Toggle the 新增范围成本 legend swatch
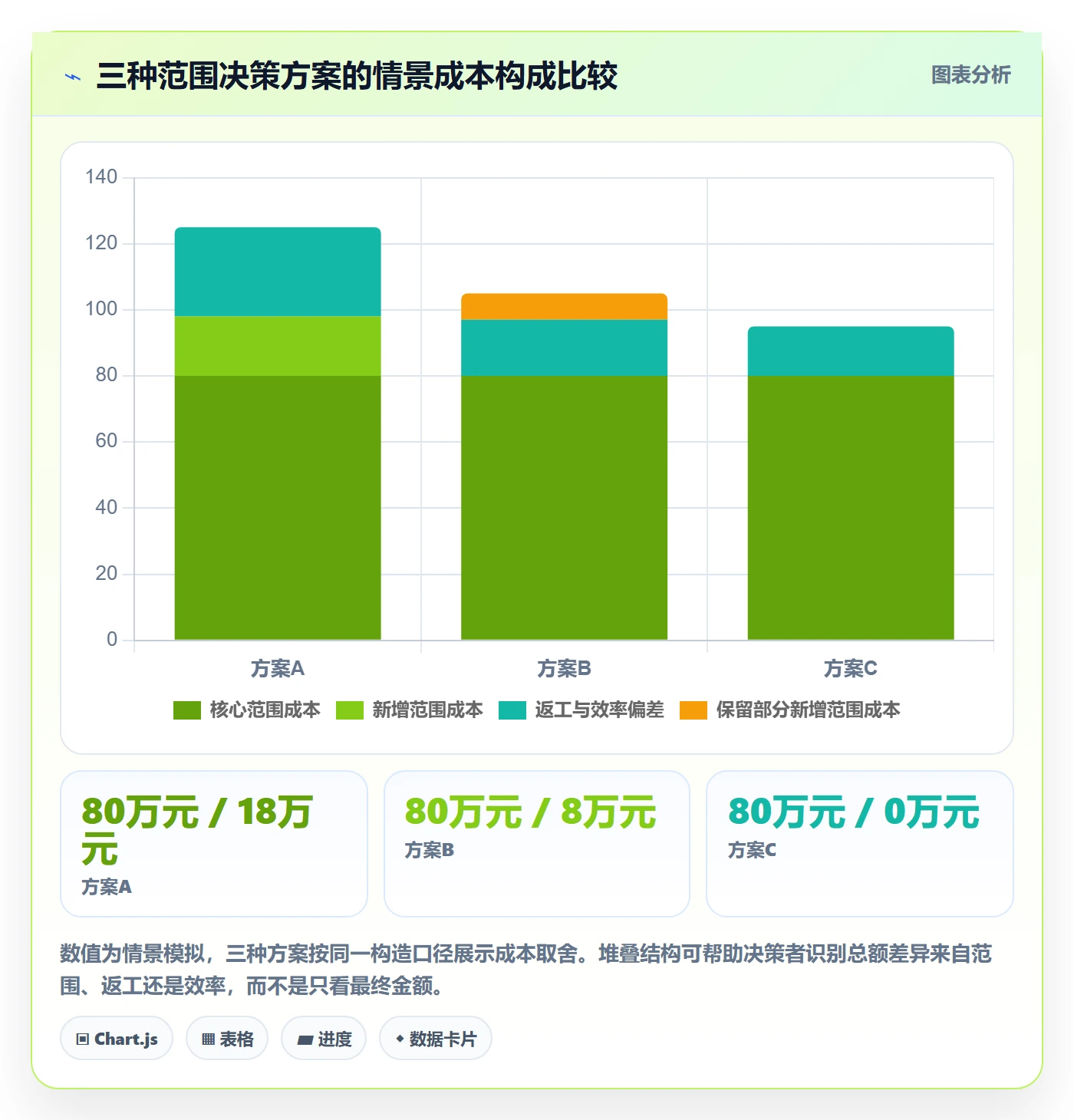The image size is (1074, 1120). (x=350, y=710)
